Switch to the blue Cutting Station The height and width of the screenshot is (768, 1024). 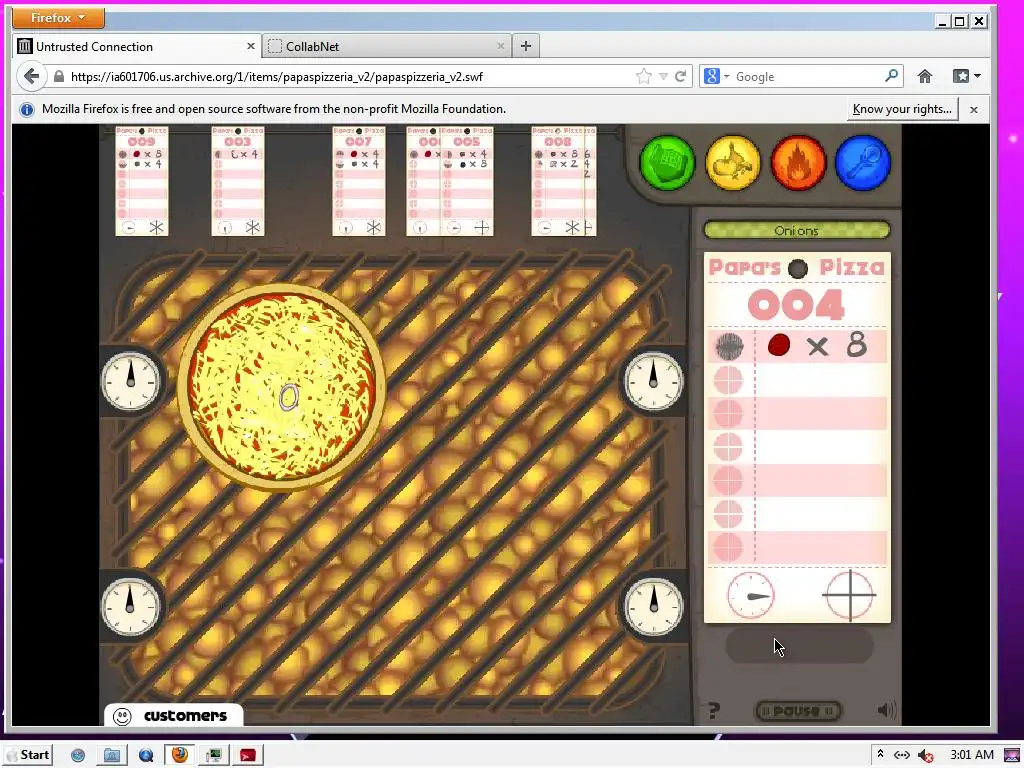click(863, 163)
